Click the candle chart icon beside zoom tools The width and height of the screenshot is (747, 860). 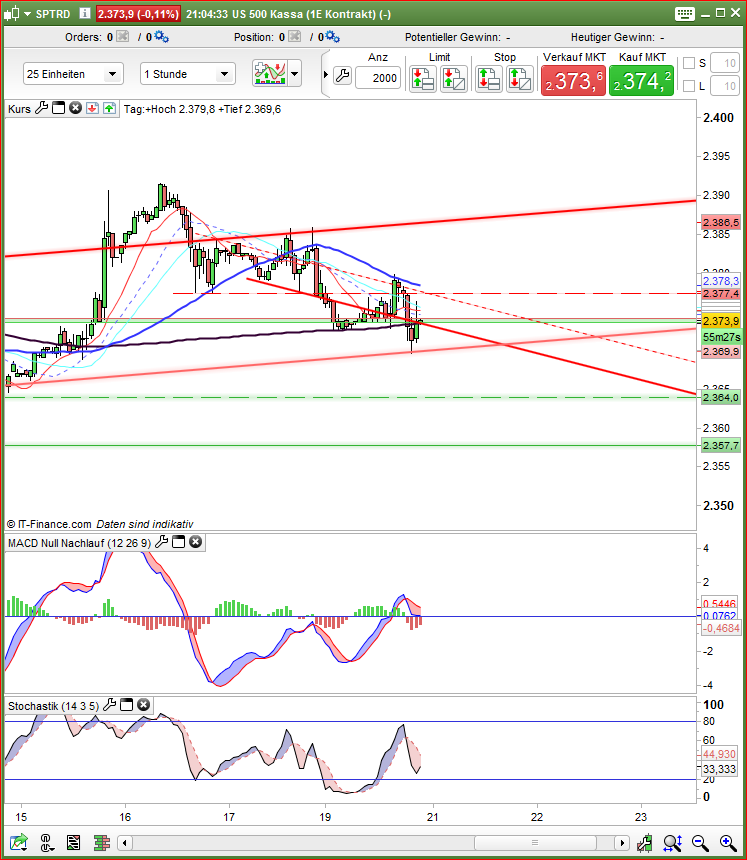644,842
